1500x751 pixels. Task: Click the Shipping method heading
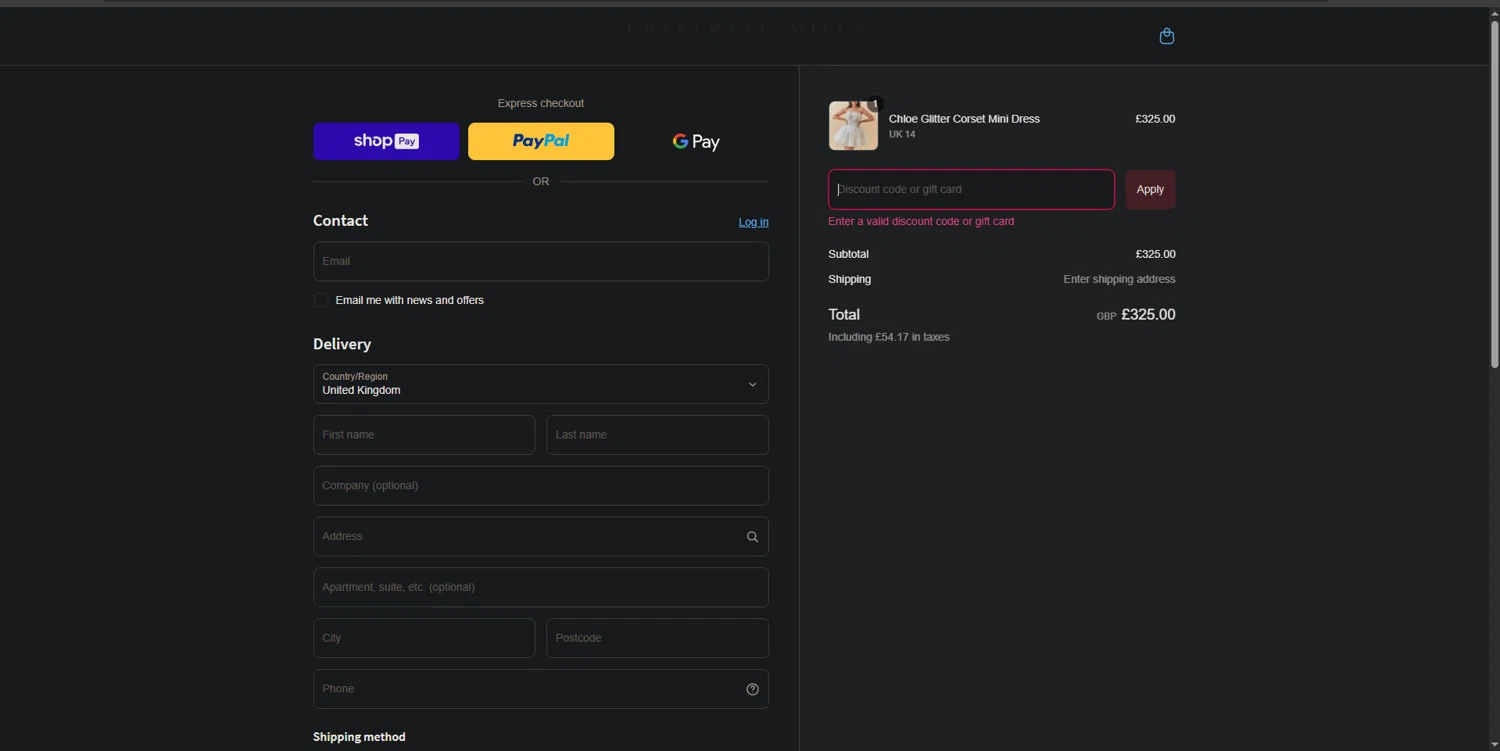pyautogui.click(x=359, y=737)
